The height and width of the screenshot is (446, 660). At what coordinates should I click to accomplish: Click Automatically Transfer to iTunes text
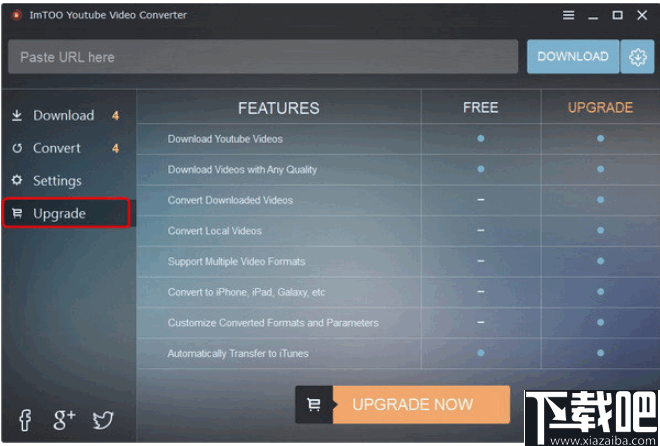[238, 353]
